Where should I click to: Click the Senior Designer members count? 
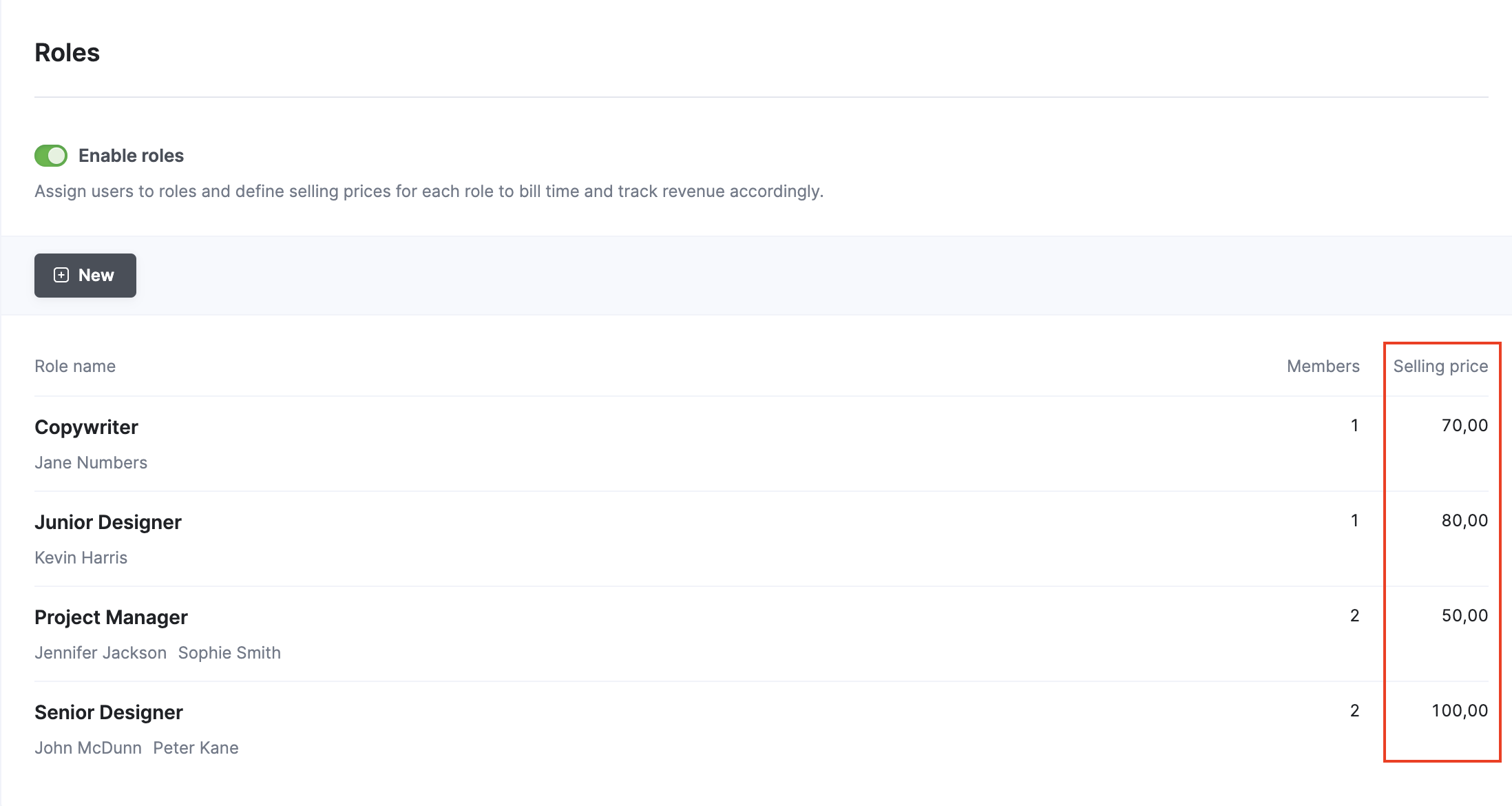1354,711
